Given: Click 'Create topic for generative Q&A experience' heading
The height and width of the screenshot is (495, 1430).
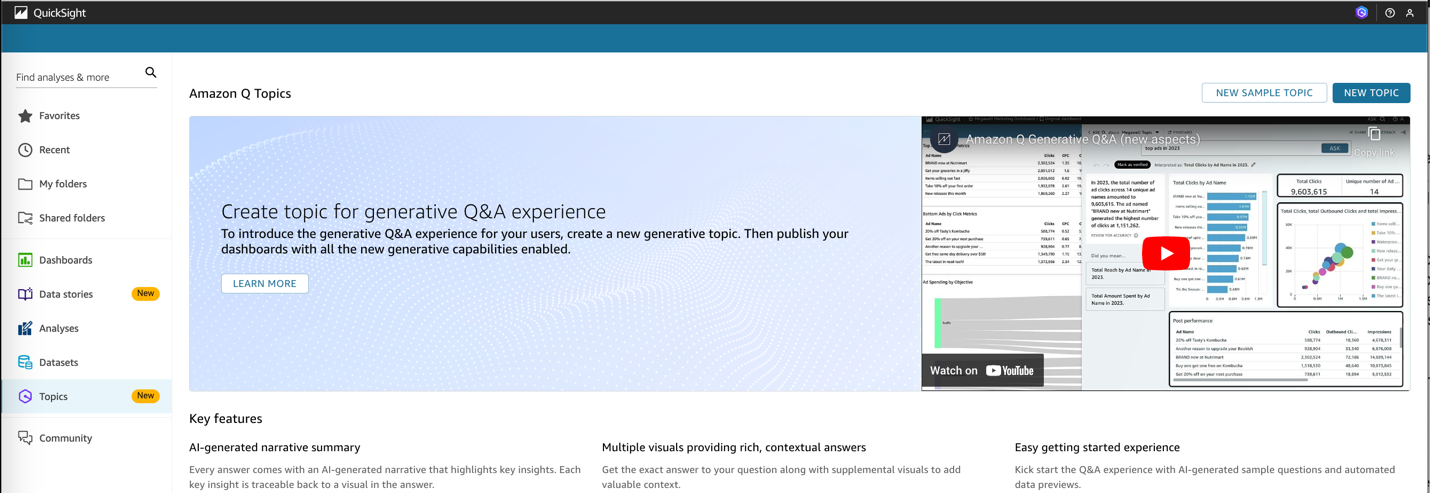Looking at the screenshot, I should pyautogui.click(x=413, y=212).
